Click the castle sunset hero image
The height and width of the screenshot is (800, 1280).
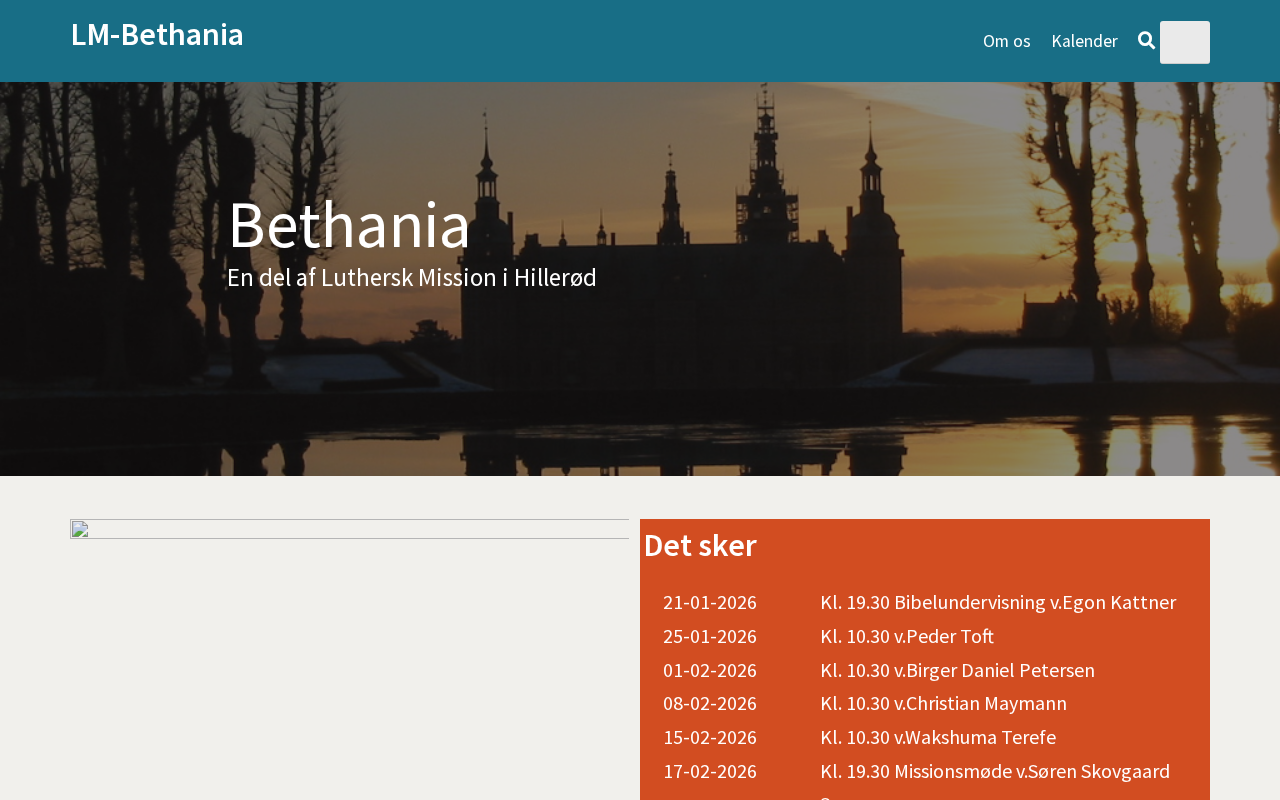click(x=900, y=380)
